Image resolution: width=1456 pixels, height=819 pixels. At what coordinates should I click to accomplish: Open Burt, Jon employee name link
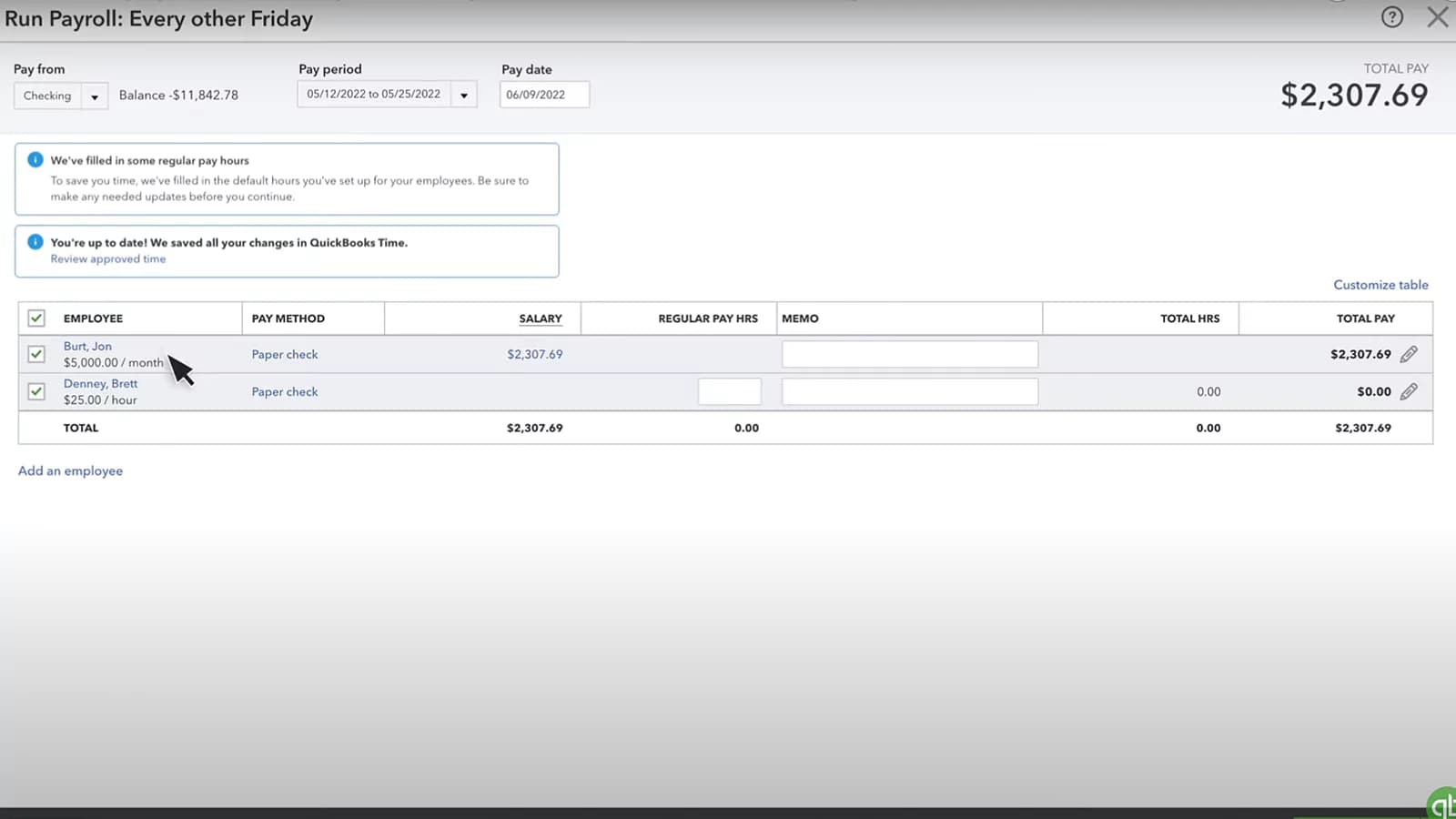tap(87, 346)
